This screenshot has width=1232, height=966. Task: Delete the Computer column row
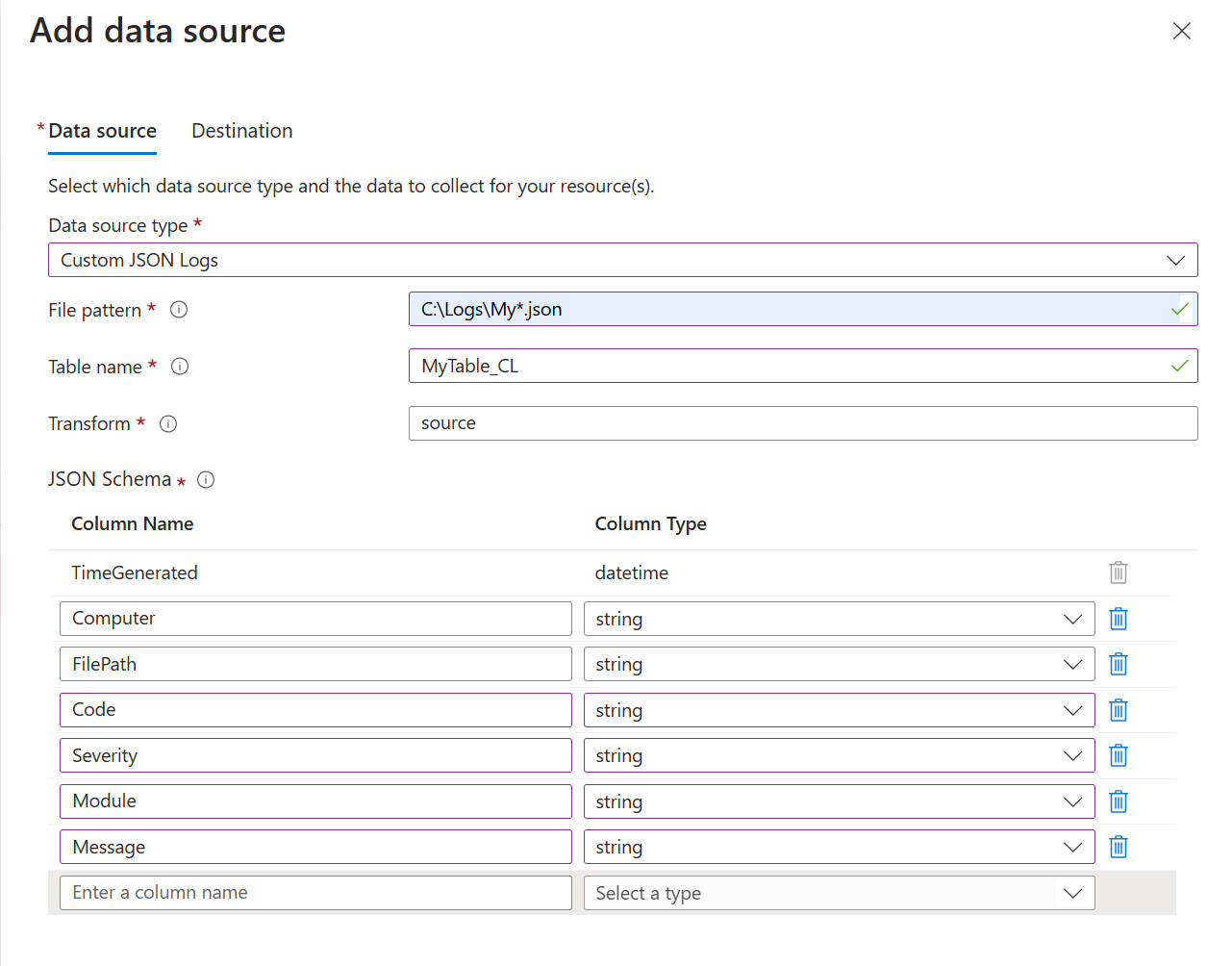(1118, 619)
